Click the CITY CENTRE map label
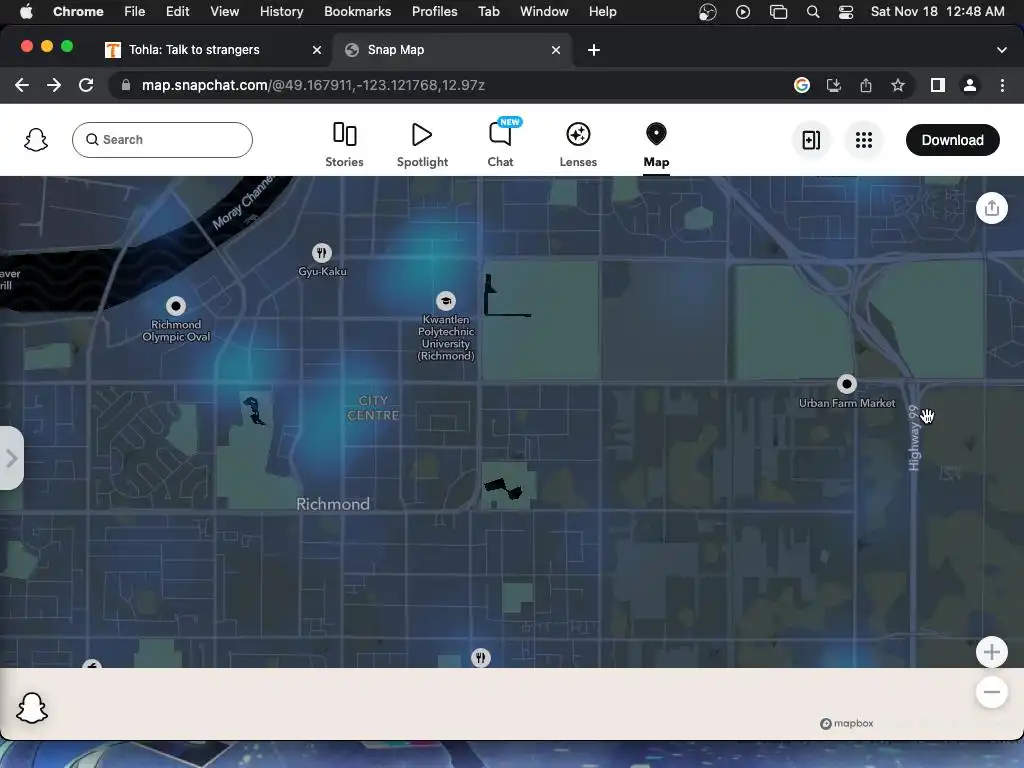 point(373,408)
